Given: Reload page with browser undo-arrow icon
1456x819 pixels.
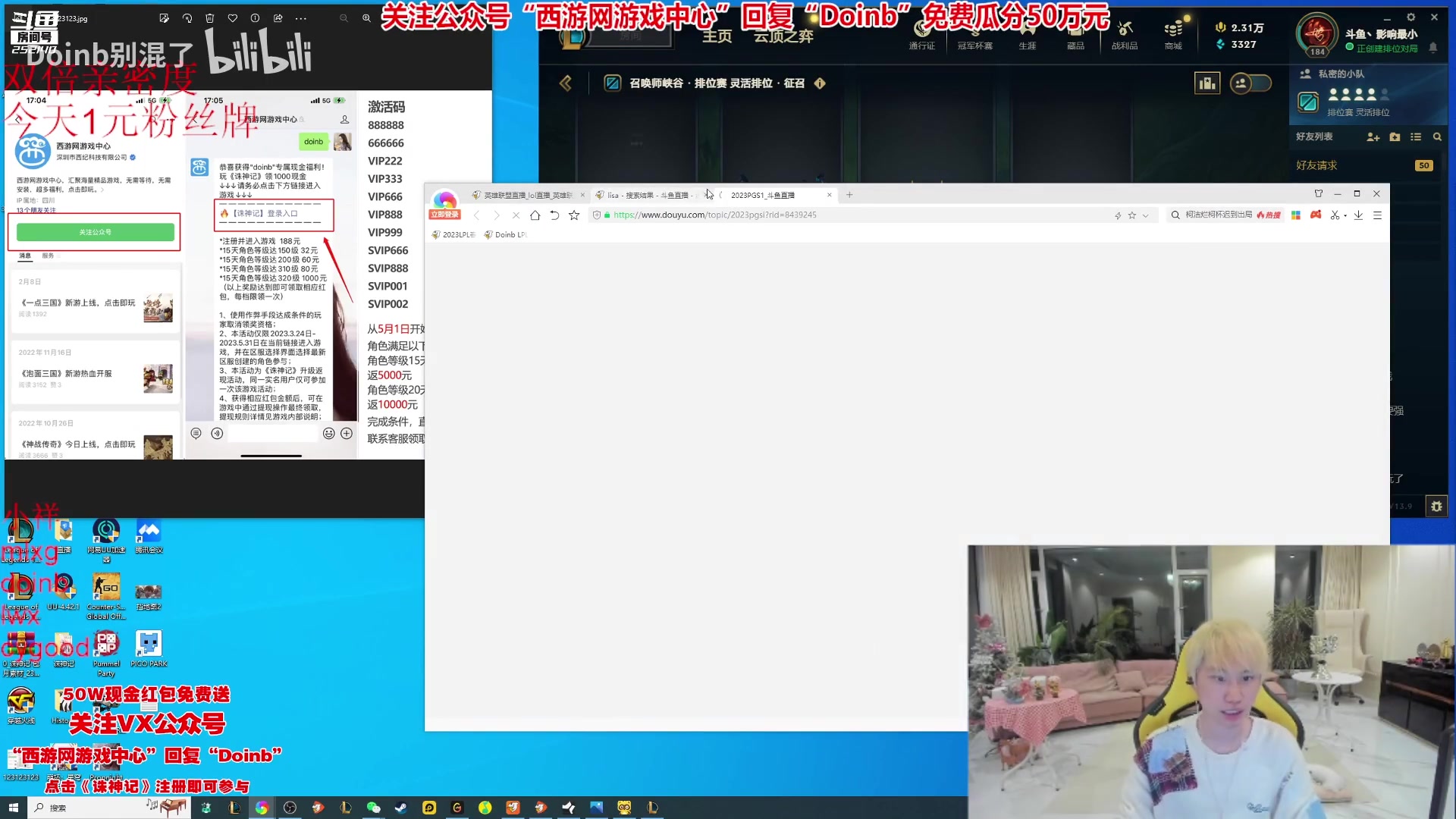Looking at the screenshot, I should [554, 215].
